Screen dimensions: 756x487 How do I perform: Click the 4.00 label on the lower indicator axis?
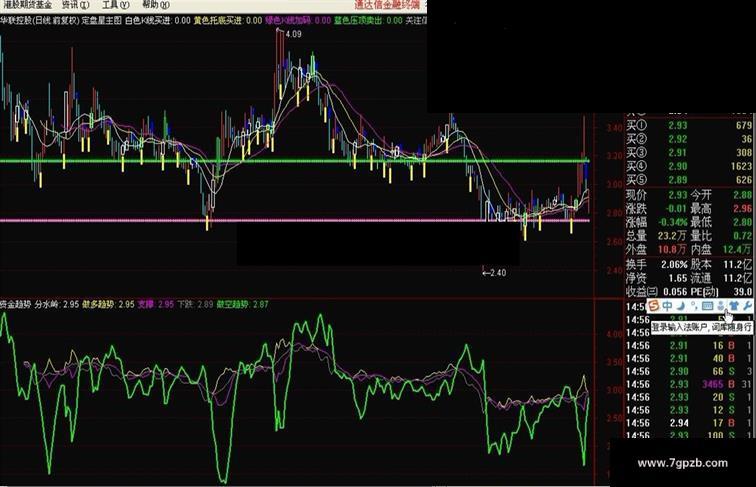click(614, 334)
